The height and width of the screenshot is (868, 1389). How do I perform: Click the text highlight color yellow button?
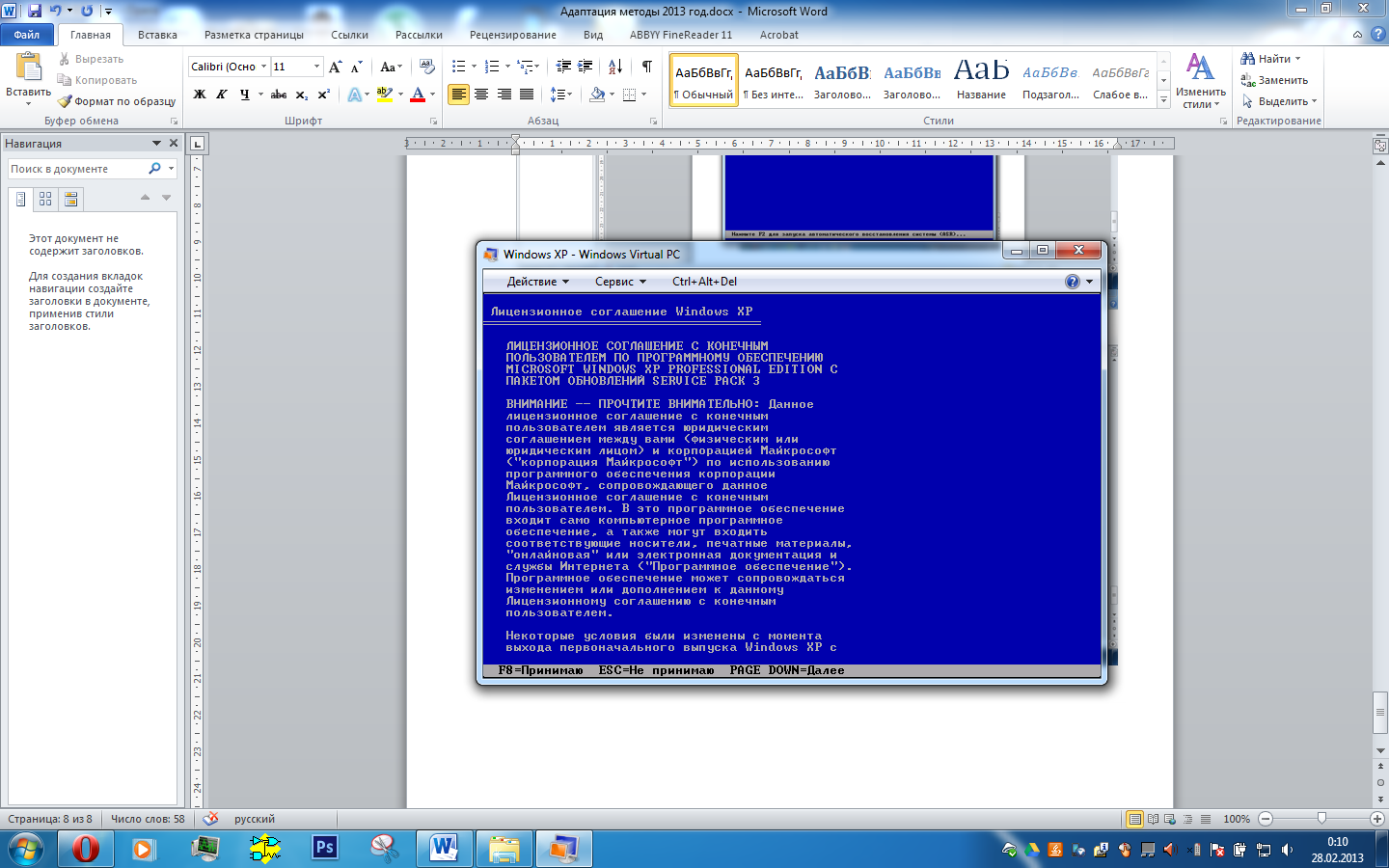(x=385, y=95)
